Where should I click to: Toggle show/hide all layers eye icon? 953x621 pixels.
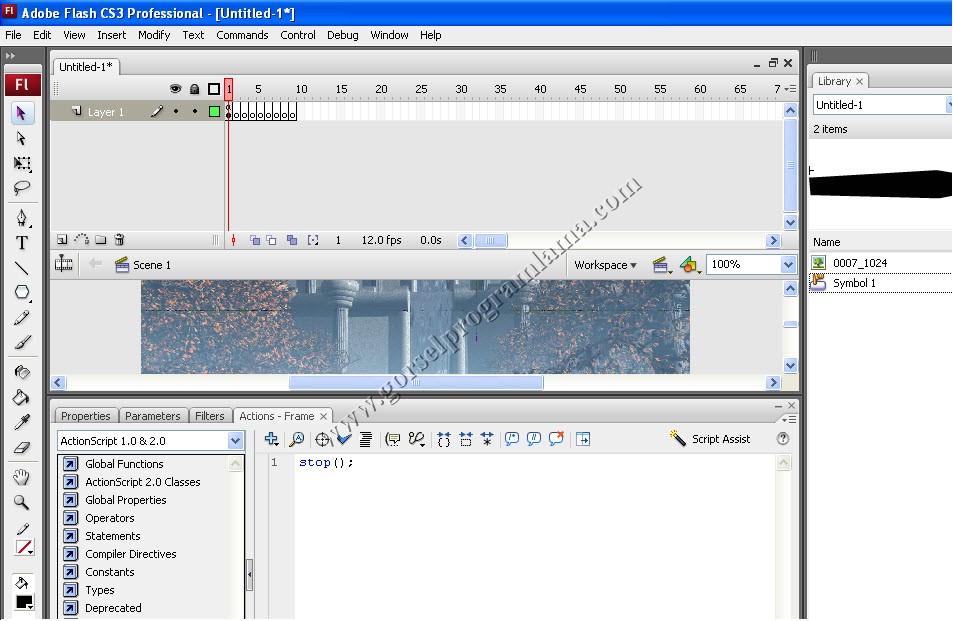click(176, 89)
